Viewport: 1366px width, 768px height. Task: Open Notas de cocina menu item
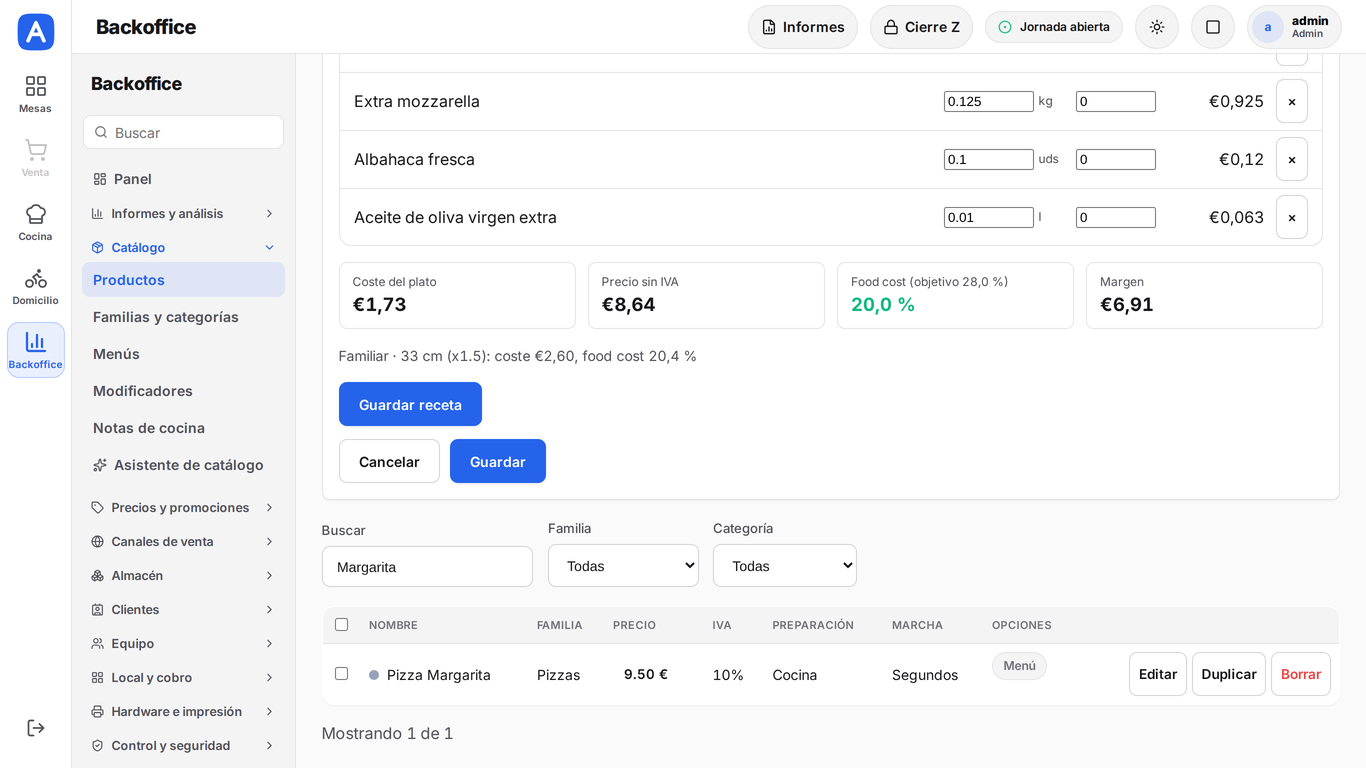[183, 428]
